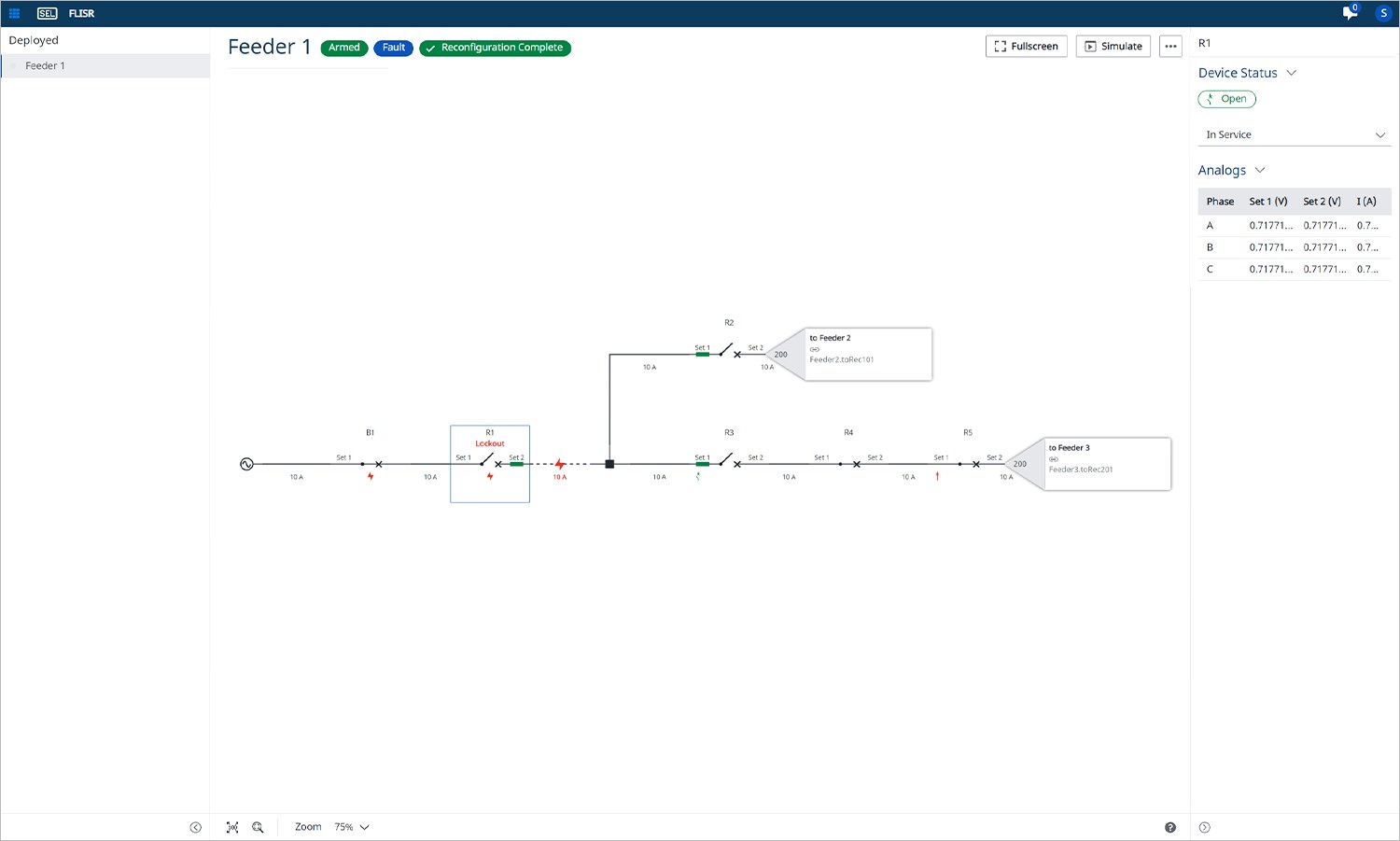Click the user avatar S icon
Viewport: 1400px width, 841px height.
click(x=1383, y=13)
